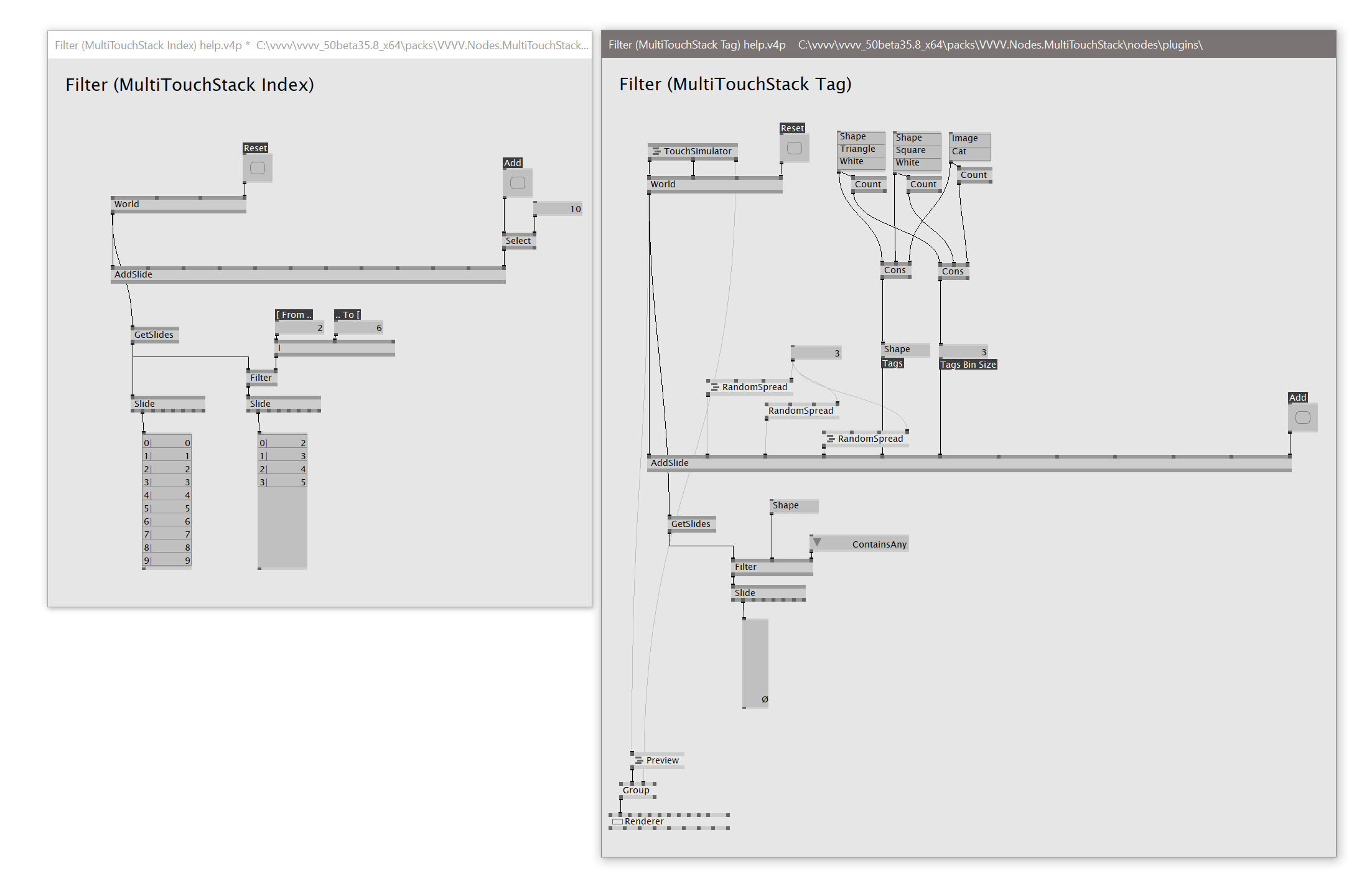This screenshot has width=1372, height=891.
Task: Click the icon of the lowest RandomSpread node
Action: pos(831,439)
